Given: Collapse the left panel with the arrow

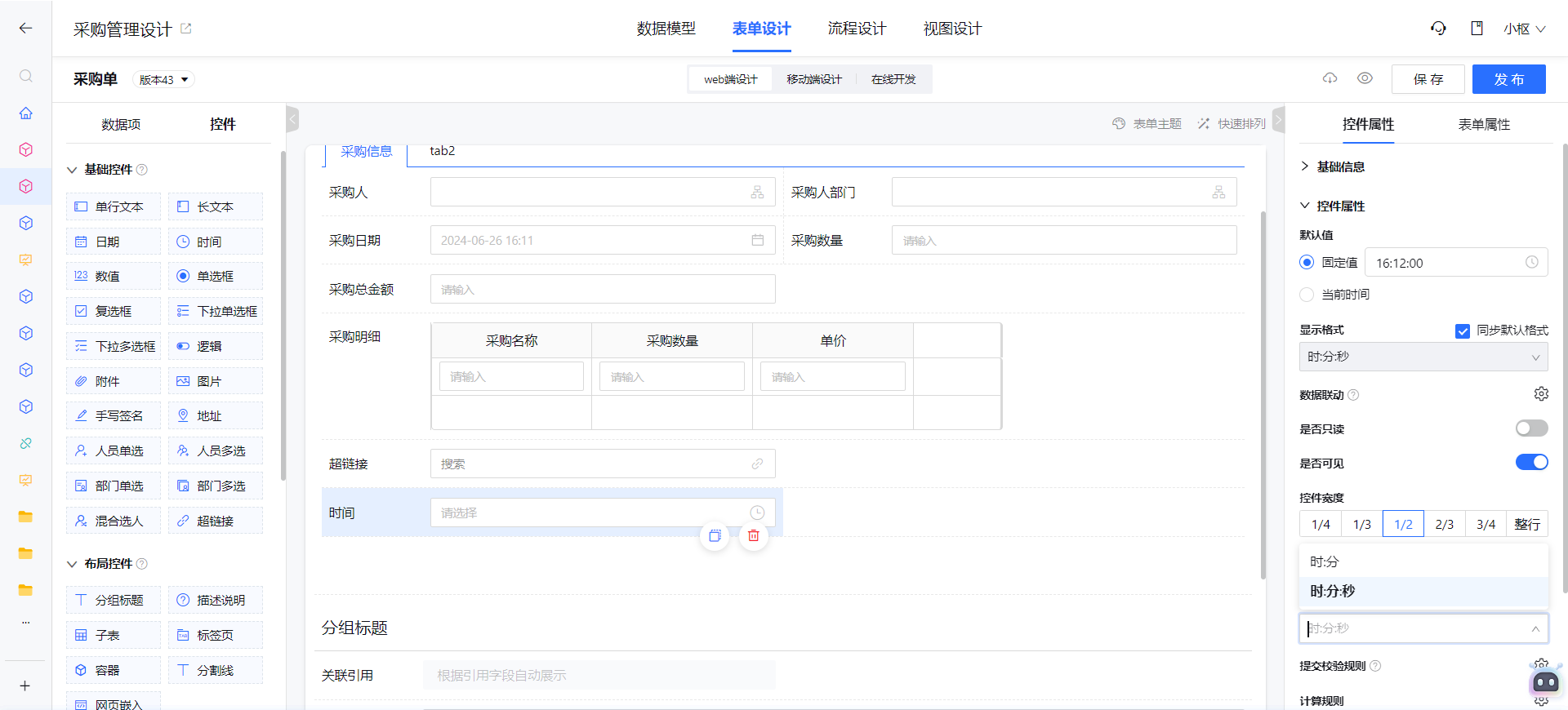Looking at the screenshot, I should click(292, 120).
